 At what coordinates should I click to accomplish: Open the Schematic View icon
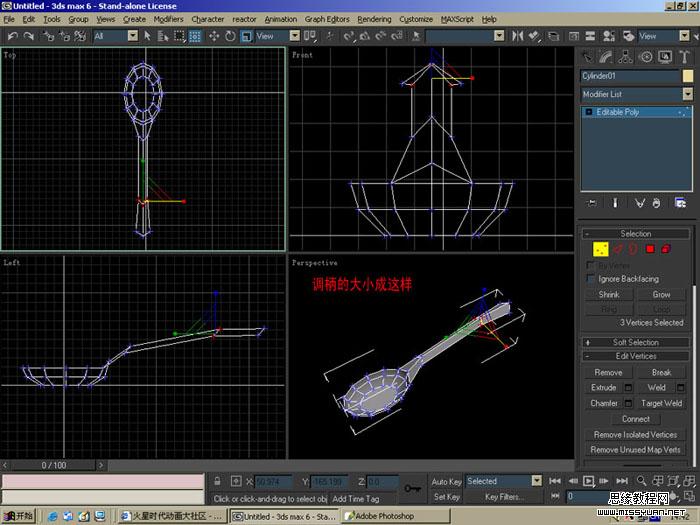coord(590,36)
